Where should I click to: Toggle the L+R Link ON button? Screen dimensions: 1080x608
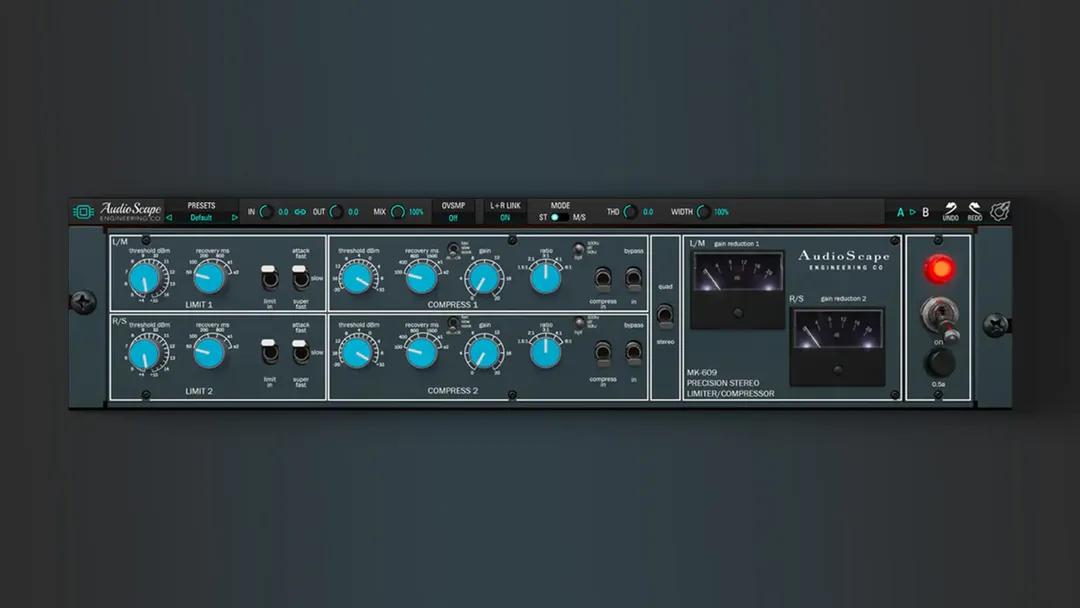click(x=505, y=217)
